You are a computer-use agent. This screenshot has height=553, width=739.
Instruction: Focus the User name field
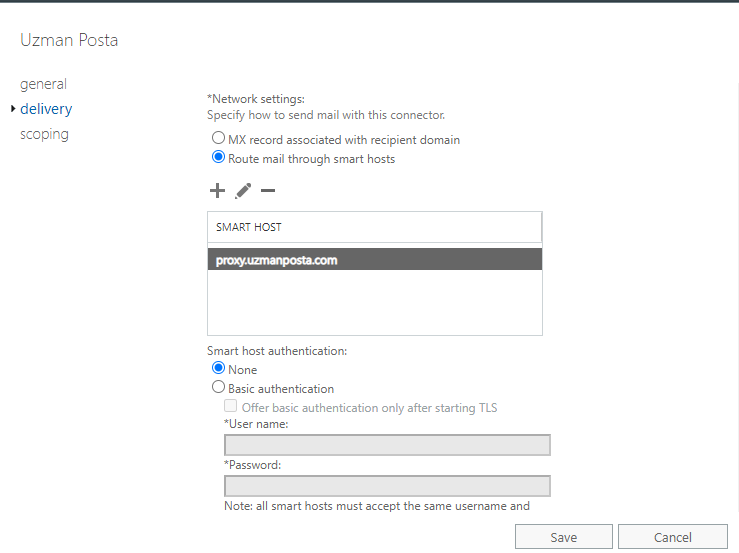click(387, 445)
